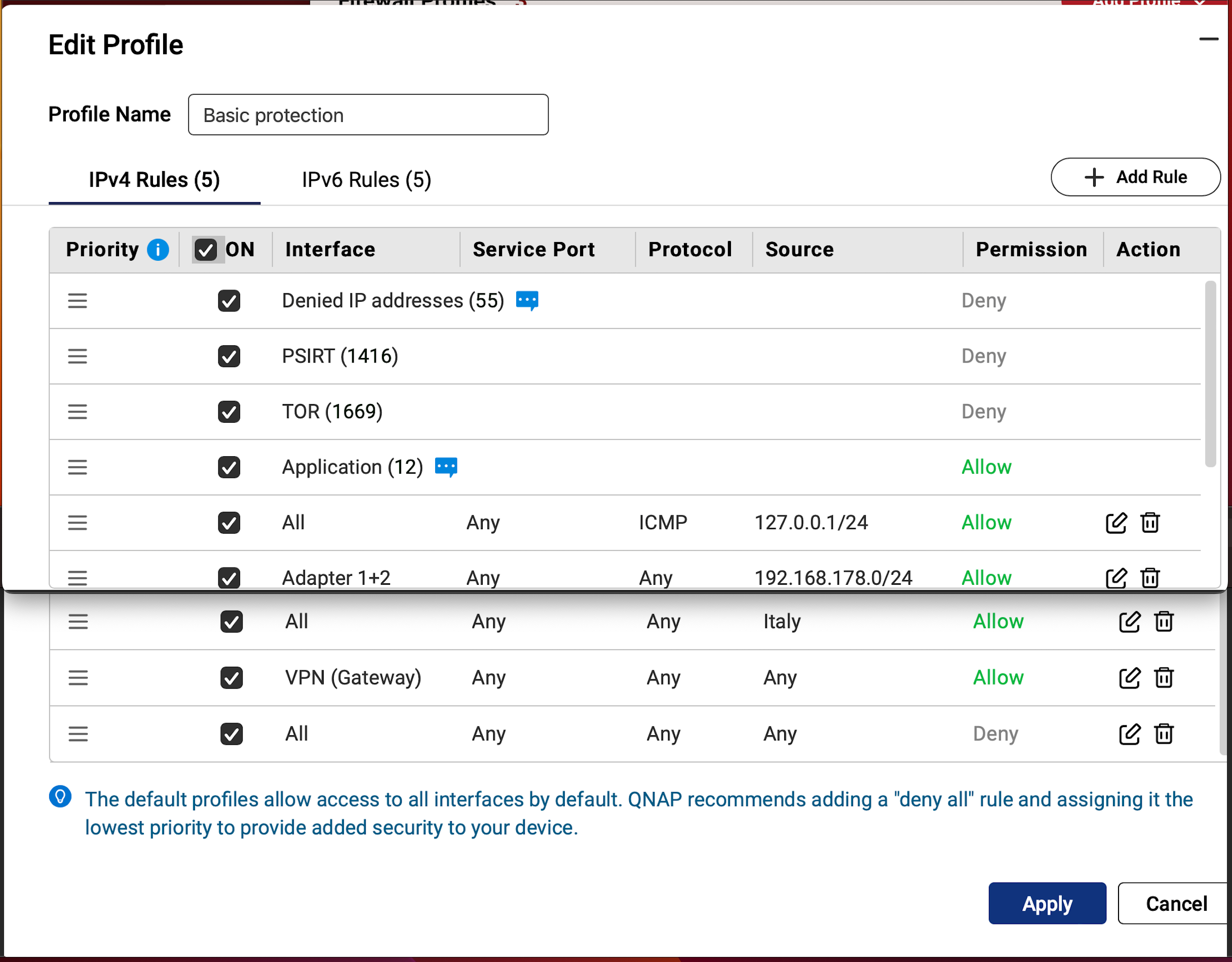Grab drag handle of TOR rule
The width and height of the screenshot is (1232, 962).
(x=78, y=412)
